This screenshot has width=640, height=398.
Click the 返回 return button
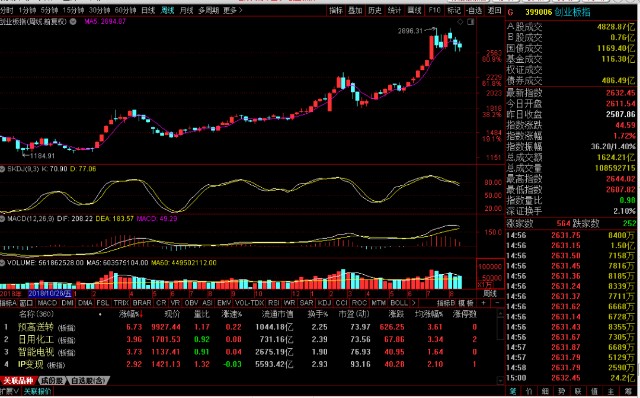494,11
